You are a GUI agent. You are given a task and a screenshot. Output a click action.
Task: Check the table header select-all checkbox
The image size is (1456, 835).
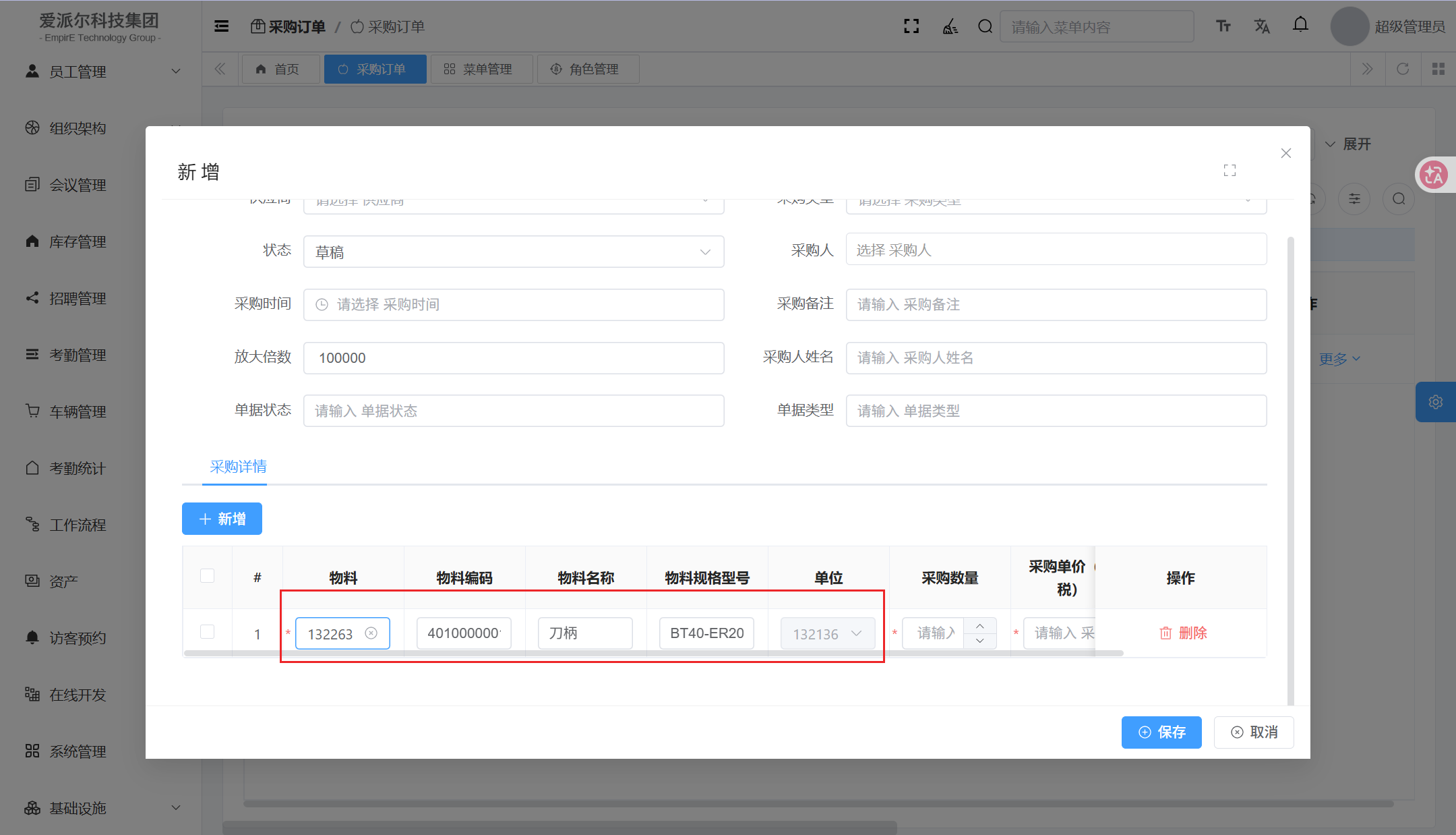(207, 576)
